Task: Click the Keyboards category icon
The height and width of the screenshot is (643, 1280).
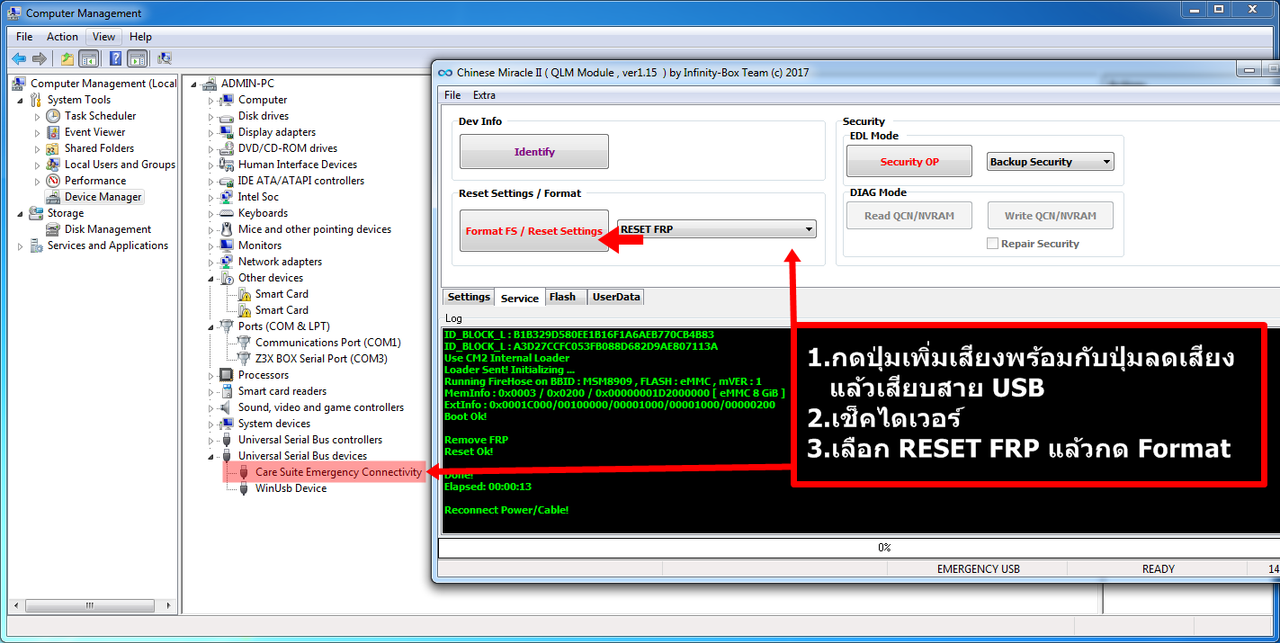Action: [227, 213]
